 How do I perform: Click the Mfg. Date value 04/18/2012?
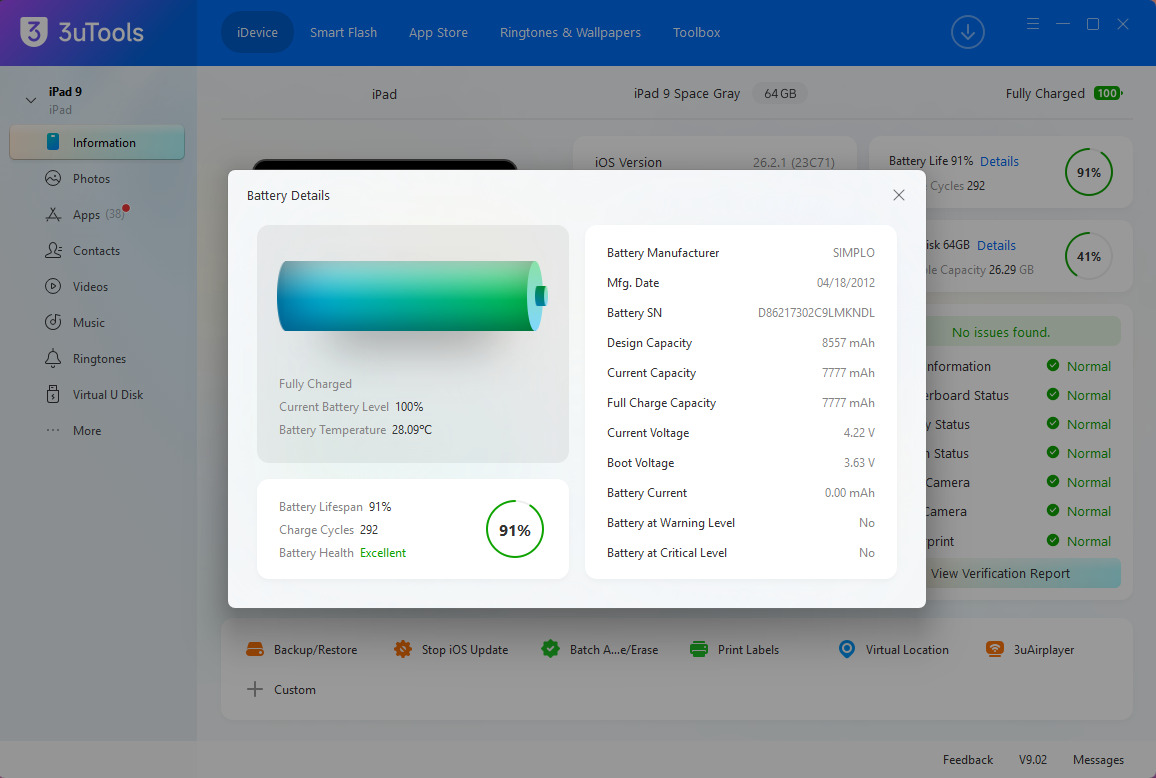846,282
